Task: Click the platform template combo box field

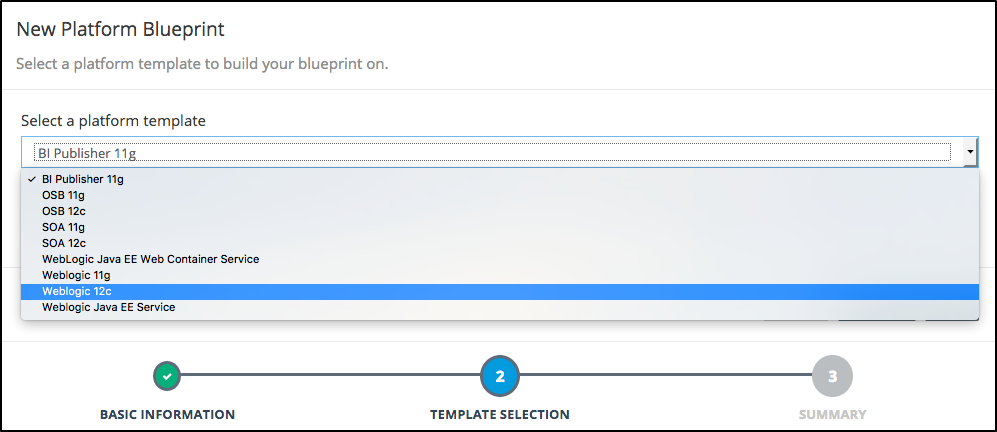Action: pos(492,152)
